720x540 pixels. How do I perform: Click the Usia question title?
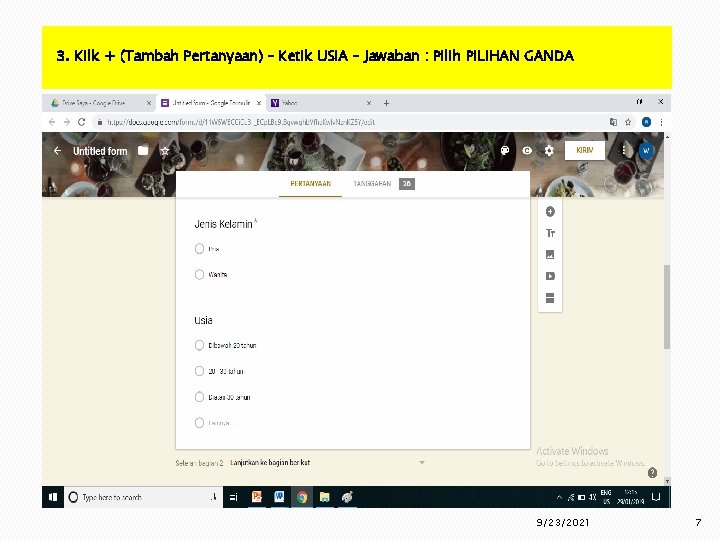(203, 321)
